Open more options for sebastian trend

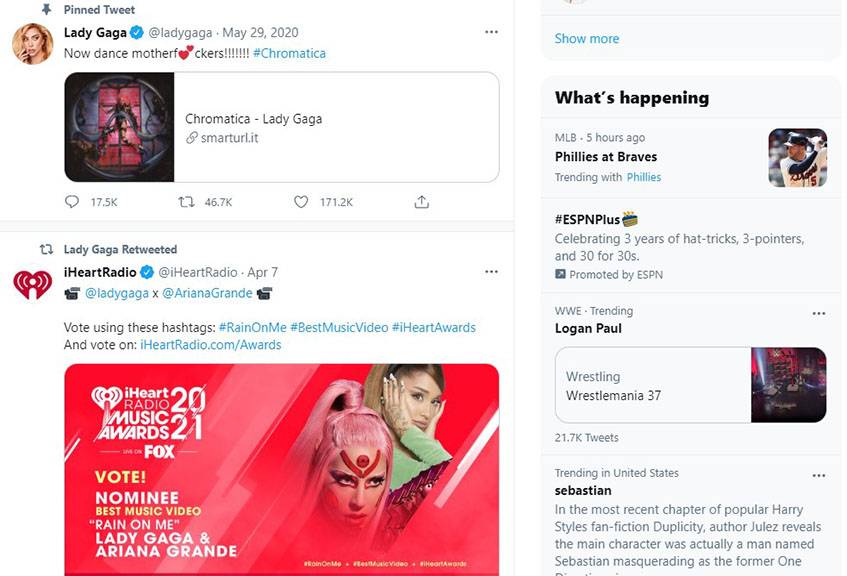coord(819,476)
